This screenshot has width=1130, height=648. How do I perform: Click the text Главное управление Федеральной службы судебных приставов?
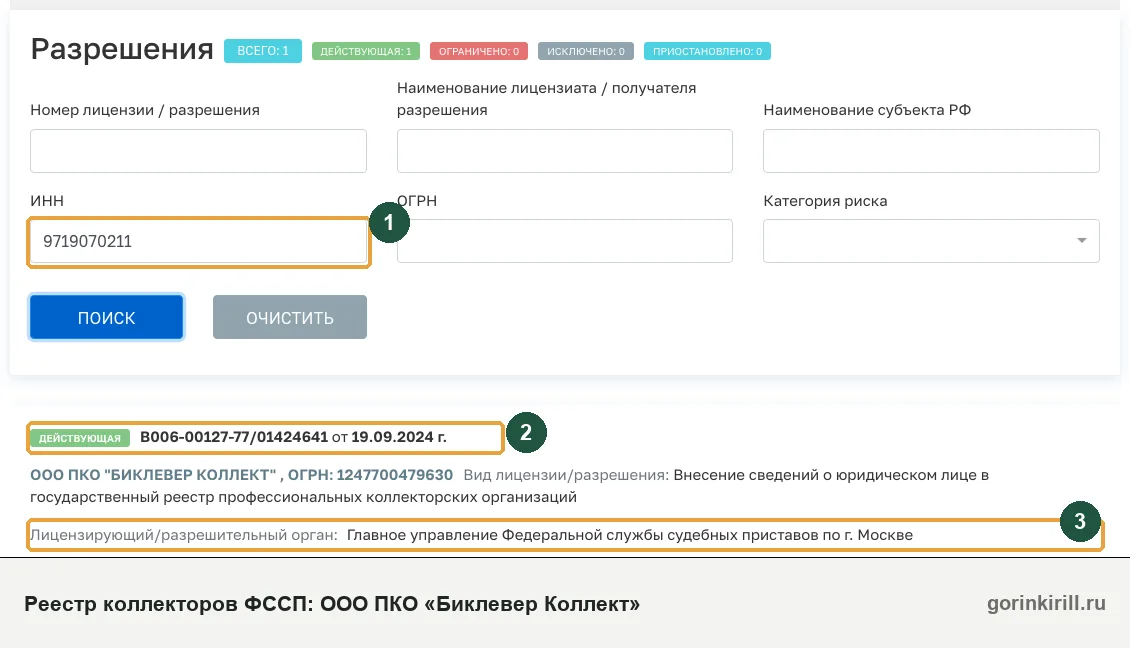(x=582, y=536)
